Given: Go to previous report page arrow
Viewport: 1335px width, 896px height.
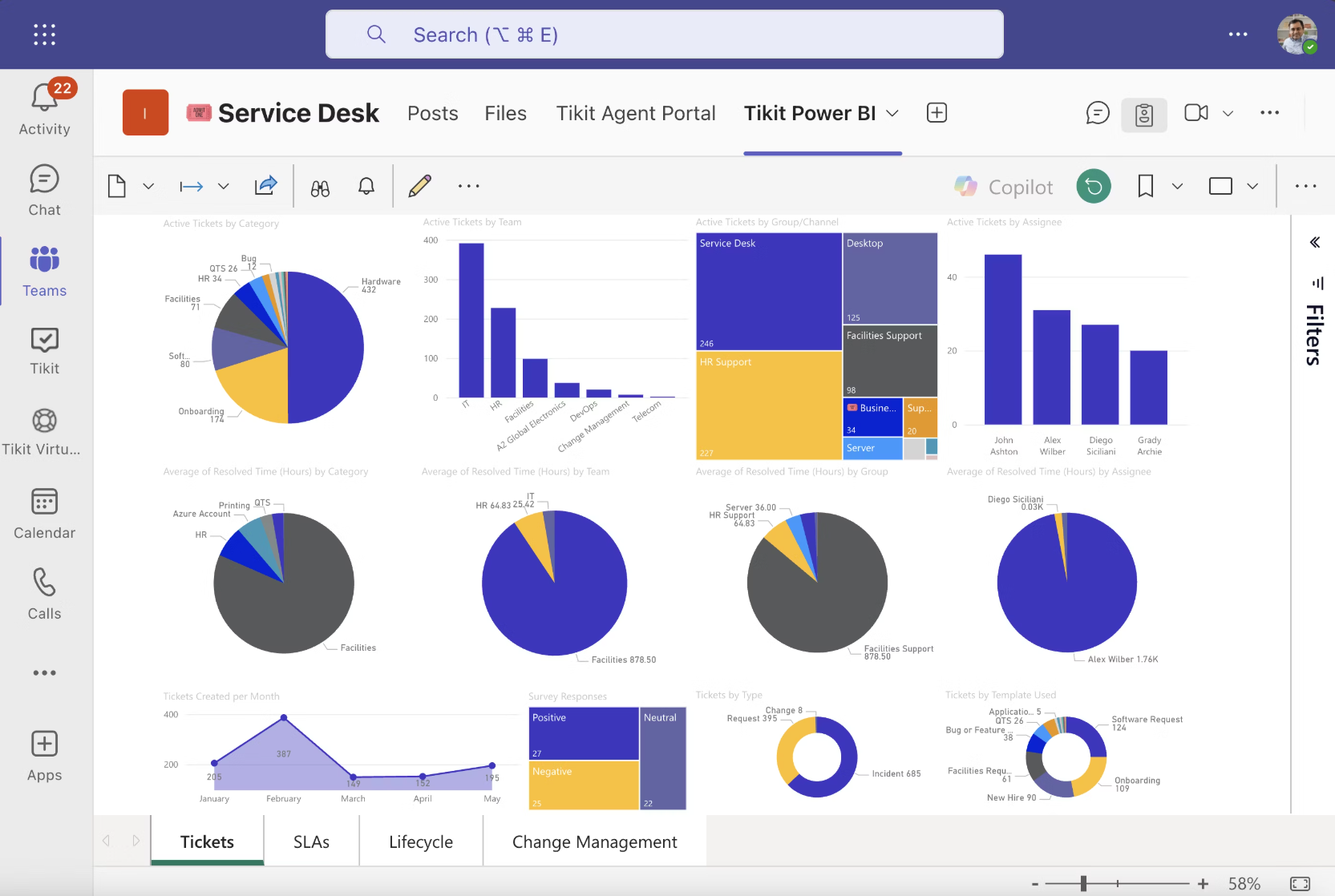Looking at the screenshot, I should [107, 841].
